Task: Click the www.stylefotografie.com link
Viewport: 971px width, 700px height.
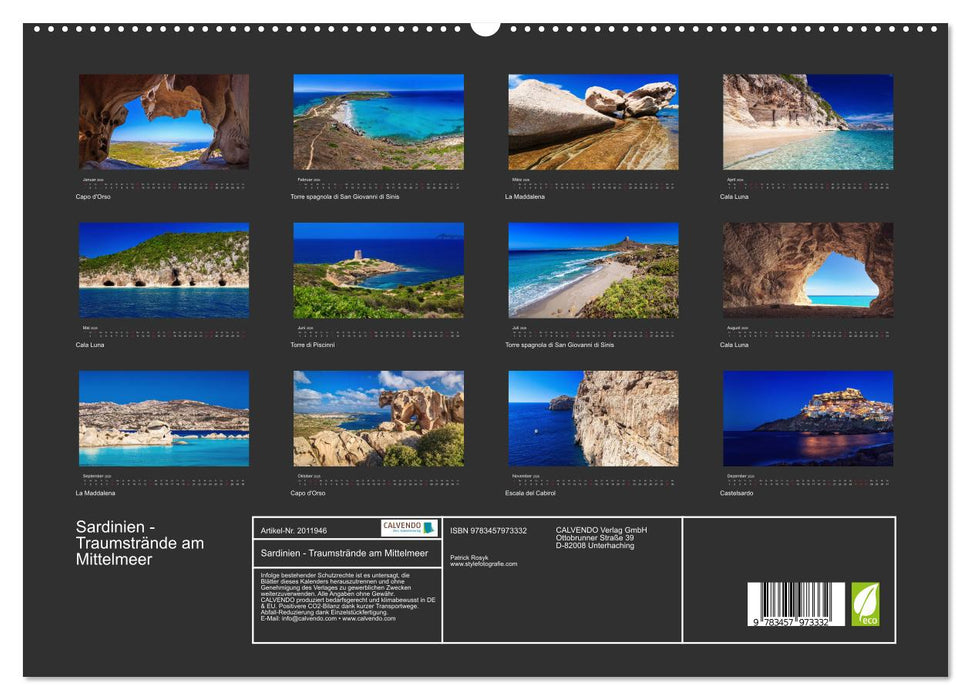Action: 483,562
